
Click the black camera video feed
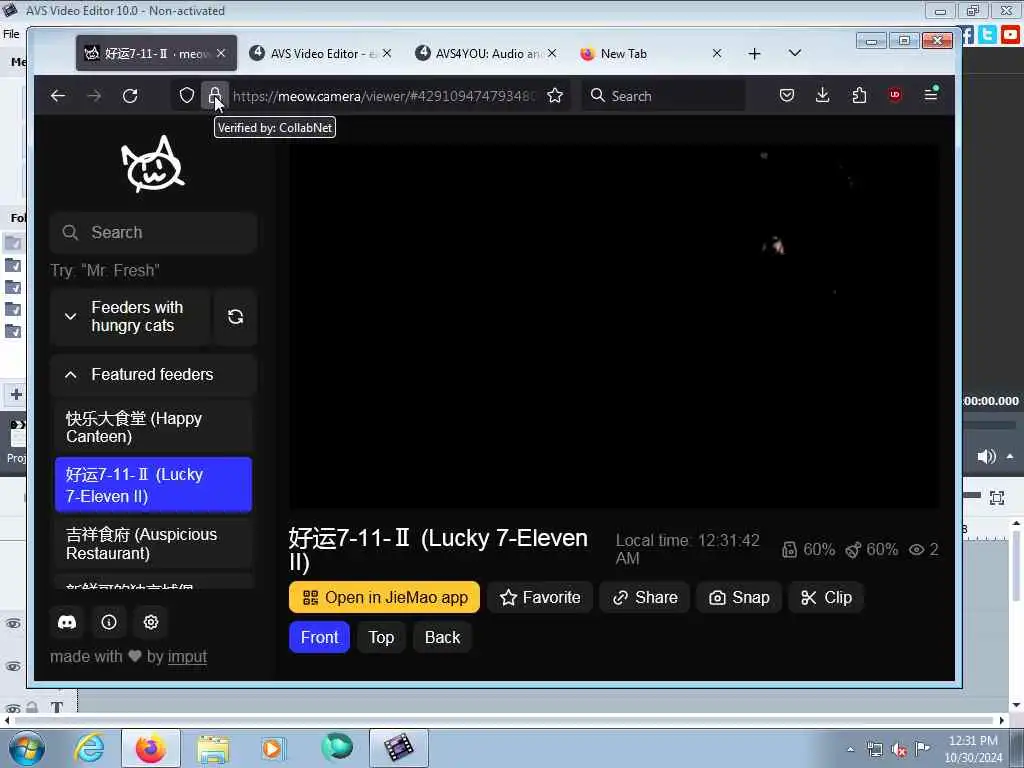pos(614,325)
